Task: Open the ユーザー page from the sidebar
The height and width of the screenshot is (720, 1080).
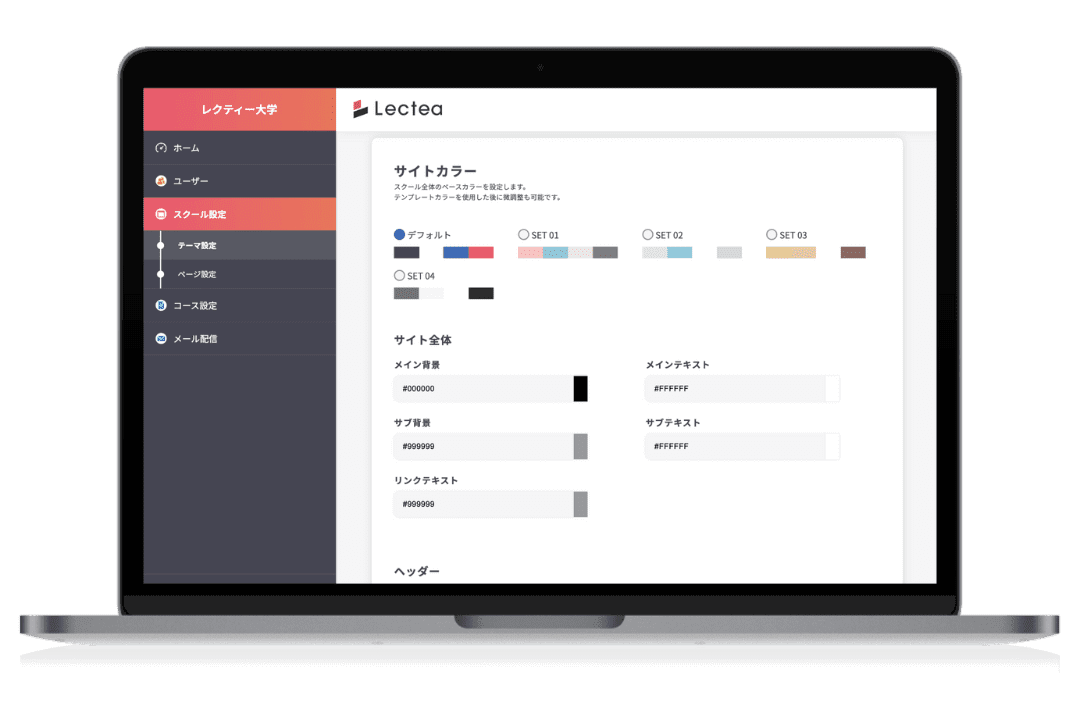Action: tap(201, 181)
